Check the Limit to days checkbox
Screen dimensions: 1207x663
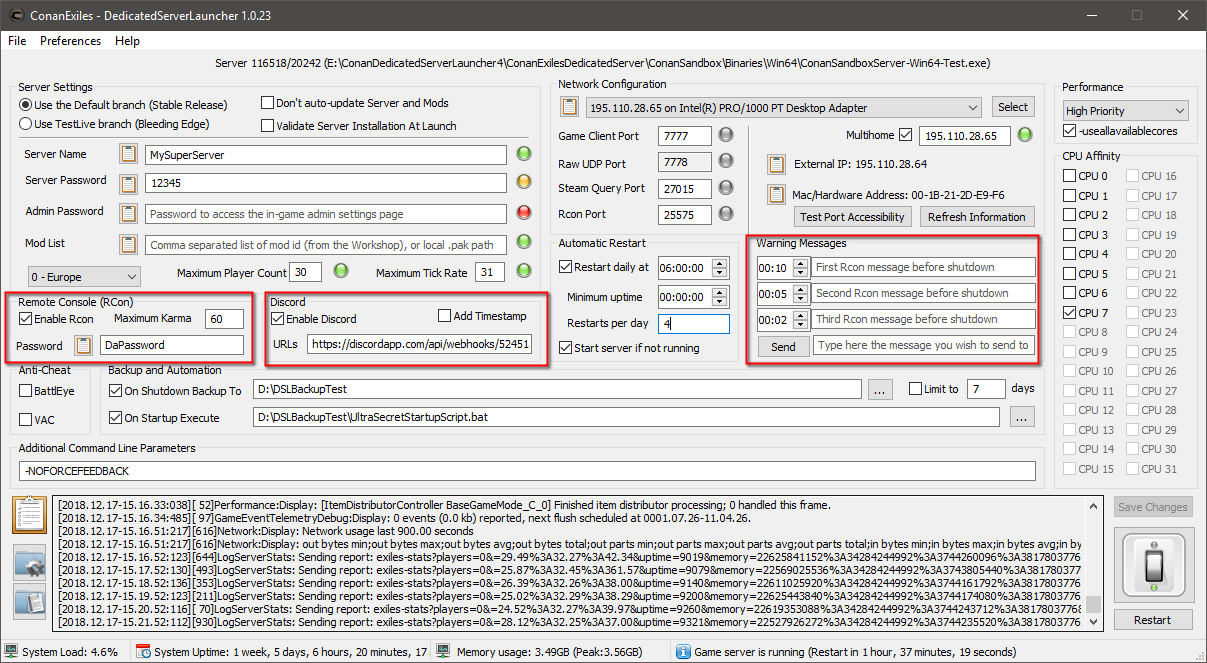915,389
